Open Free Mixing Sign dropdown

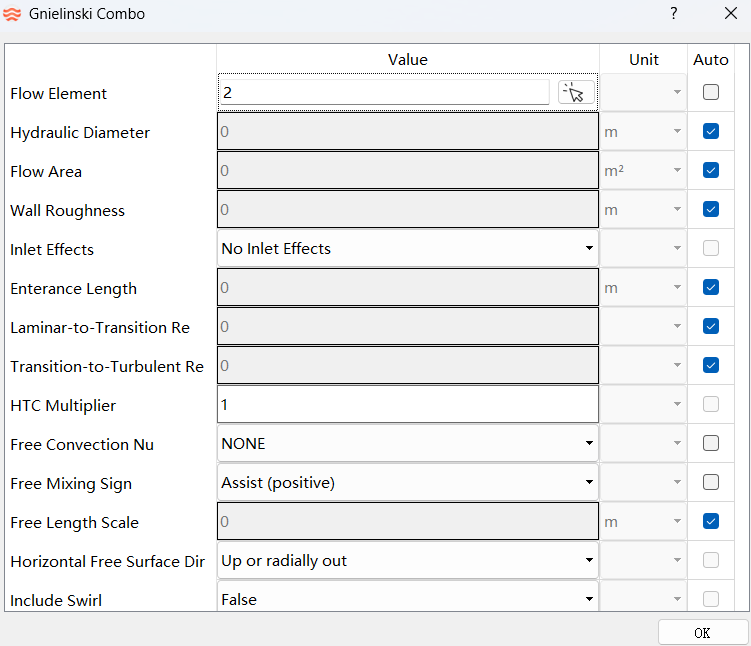408,483
